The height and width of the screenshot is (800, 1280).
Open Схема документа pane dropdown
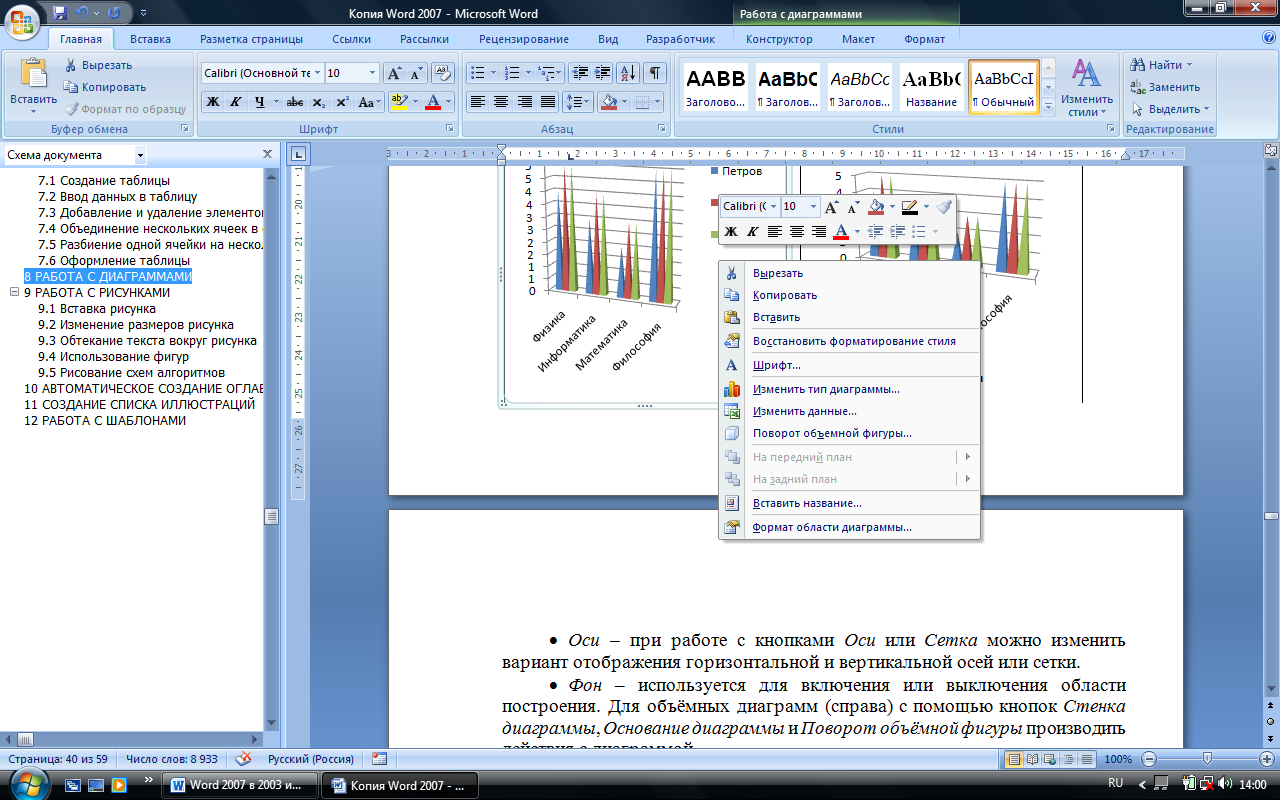pos(140,155)
